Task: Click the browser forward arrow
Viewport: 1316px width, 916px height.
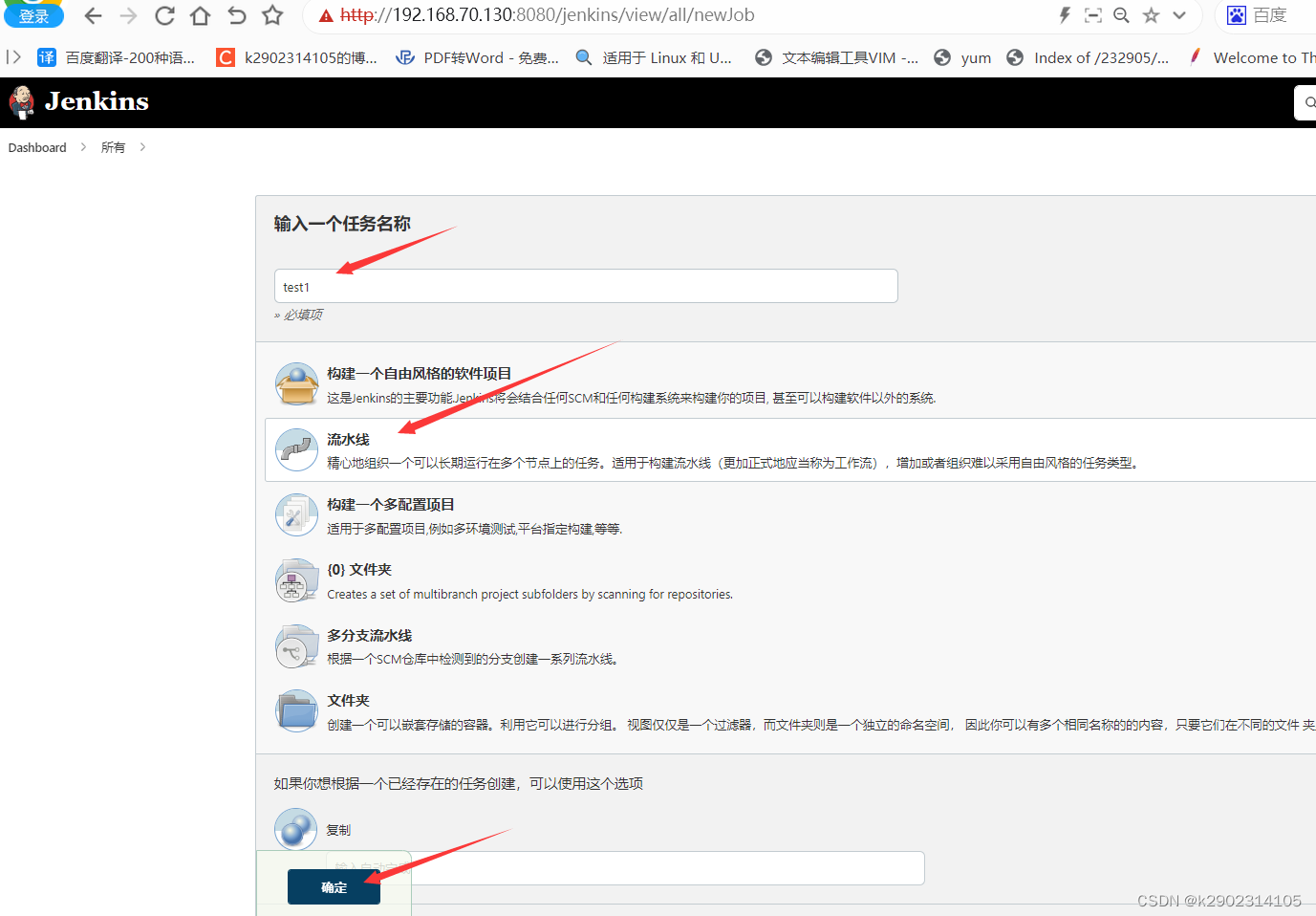Action: click(x=129, y=15)
